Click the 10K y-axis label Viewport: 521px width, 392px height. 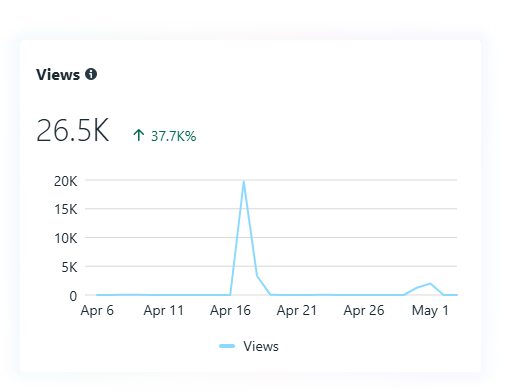(66, 239)
